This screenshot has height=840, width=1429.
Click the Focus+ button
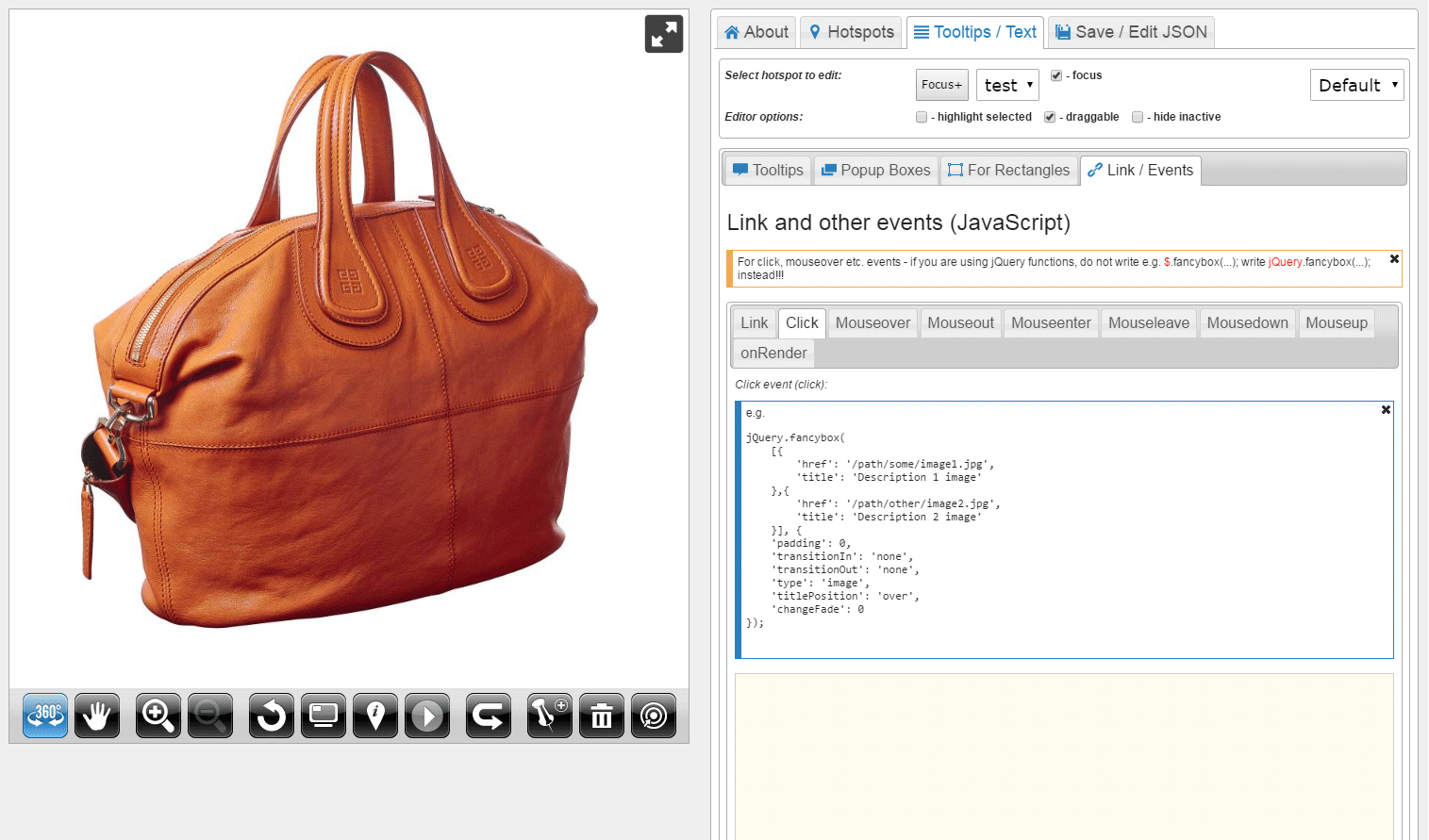tap(942, 85)
